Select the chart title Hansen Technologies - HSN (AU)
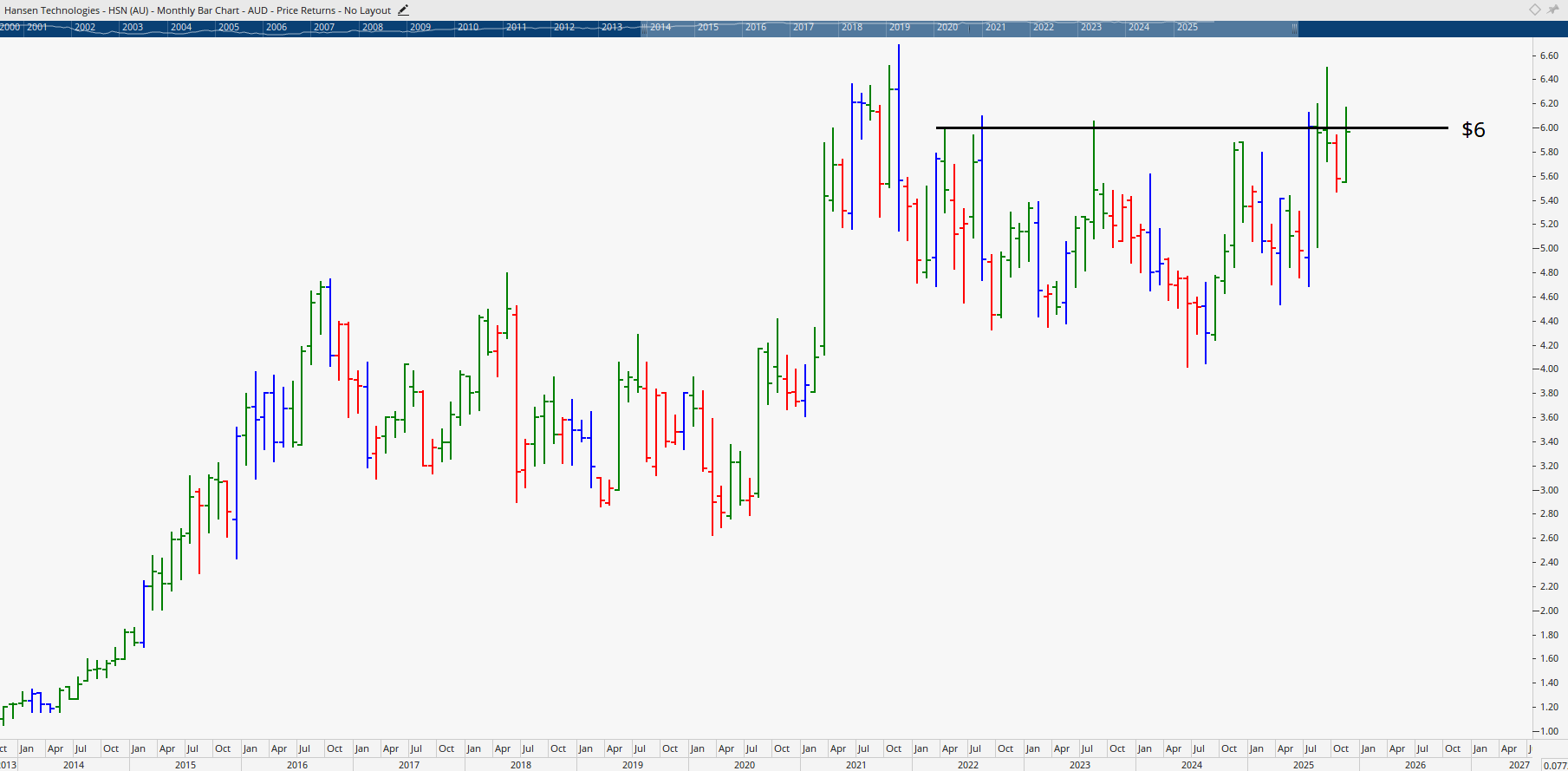This screenshot has height=771, width=1568. (x=76, y=10)
